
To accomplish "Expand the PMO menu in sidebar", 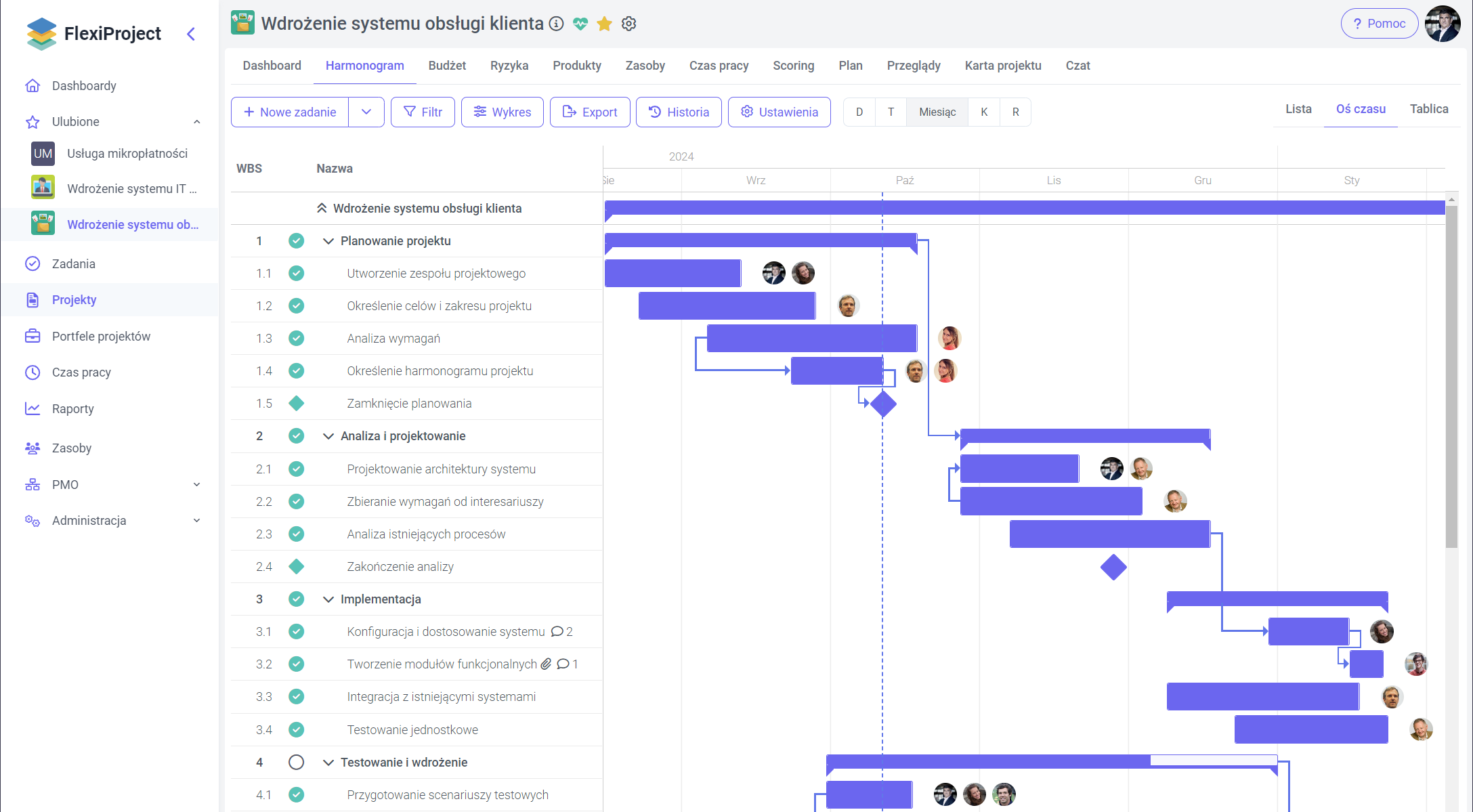I will pos(196,484).
